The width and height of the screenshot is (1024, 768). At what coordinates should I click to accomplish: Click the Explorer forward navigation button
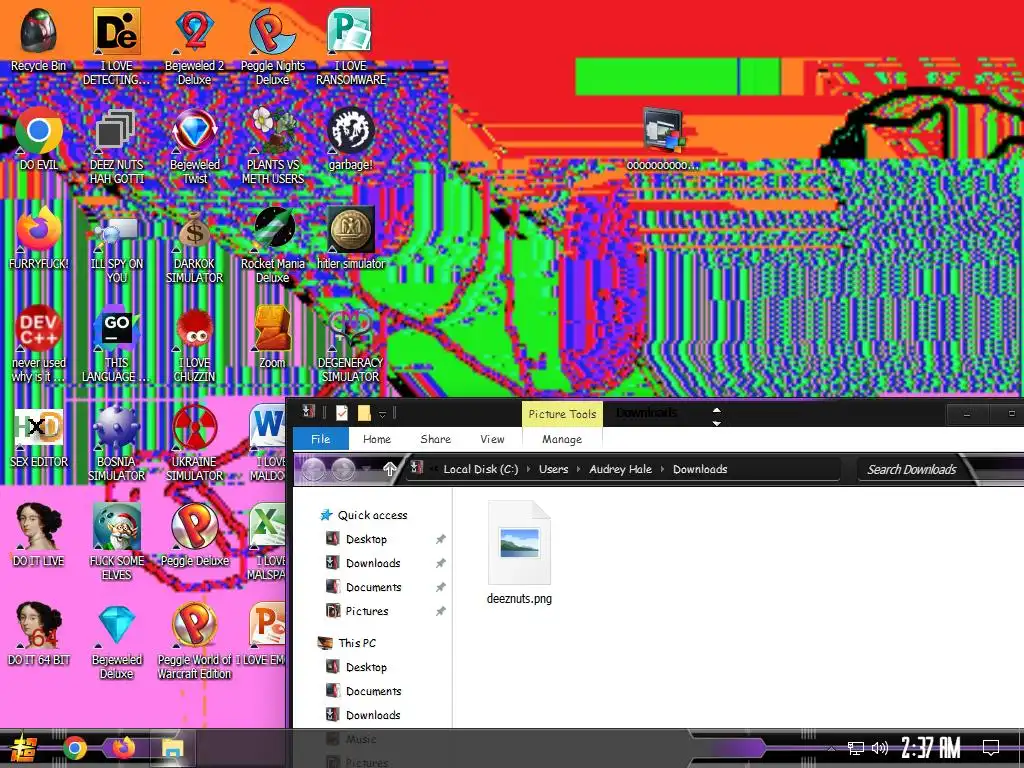pyautogui.click(x=343, y=468)
